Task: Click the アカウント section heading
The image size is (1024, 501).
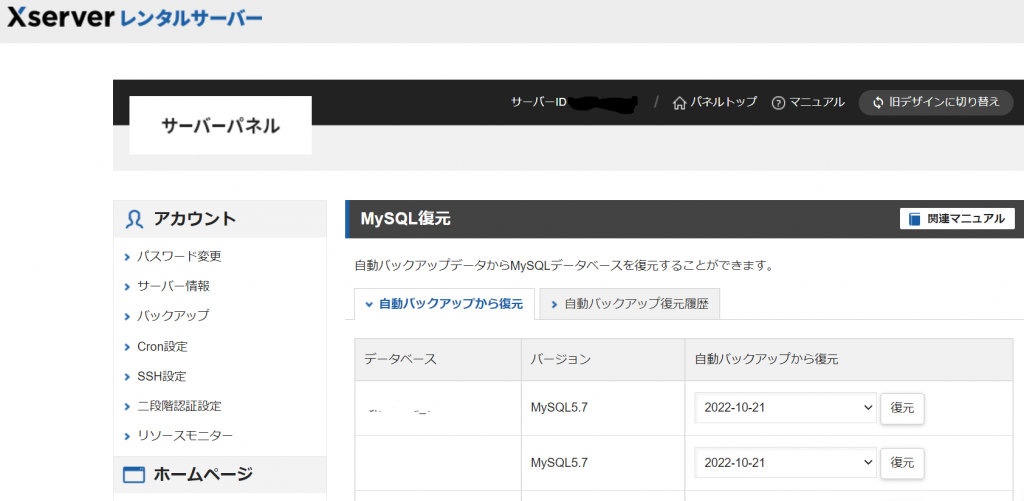Action: [195, 219]
